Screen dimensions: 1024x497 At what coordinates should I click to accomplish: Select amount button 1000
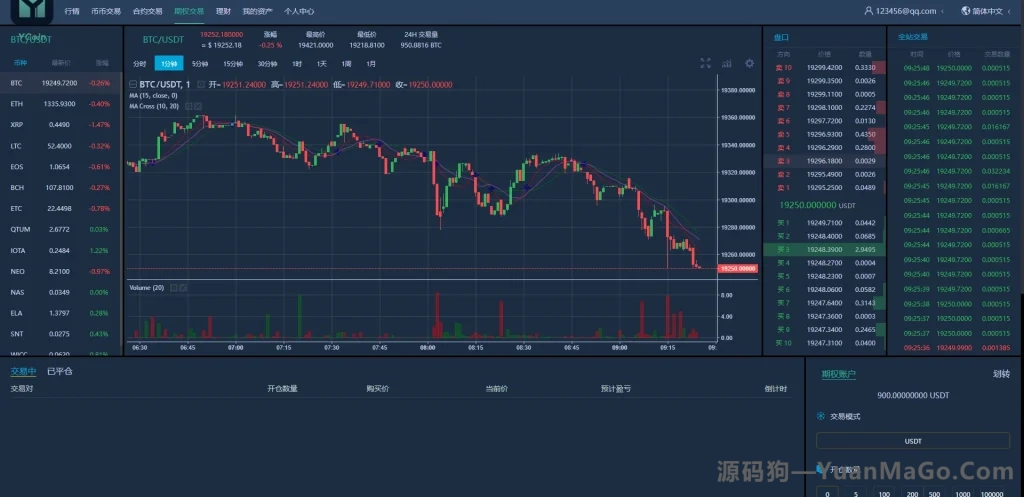click(x=961, y=494)
